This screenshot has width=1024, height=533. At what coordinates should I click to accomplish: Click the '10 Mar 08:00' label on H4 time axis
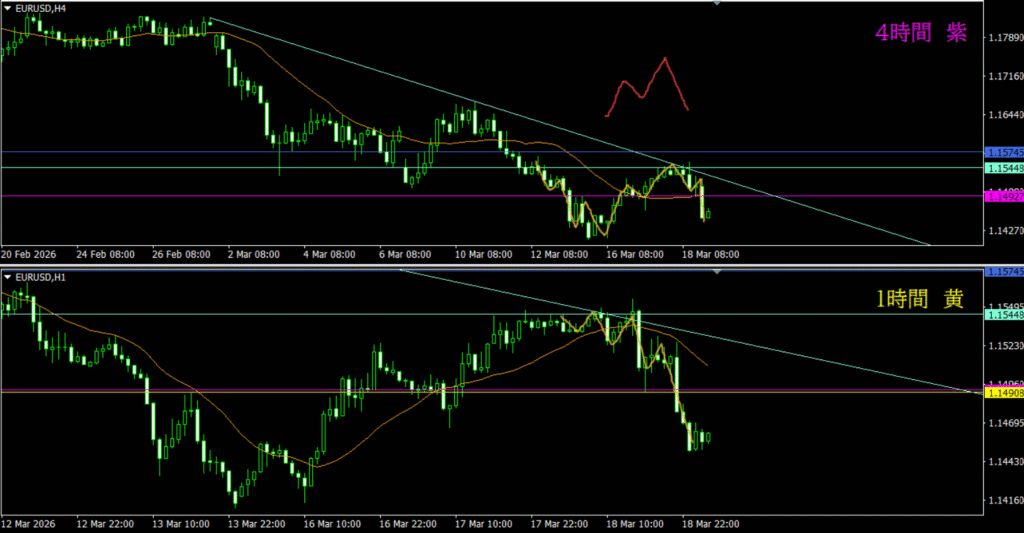(484, 254)
